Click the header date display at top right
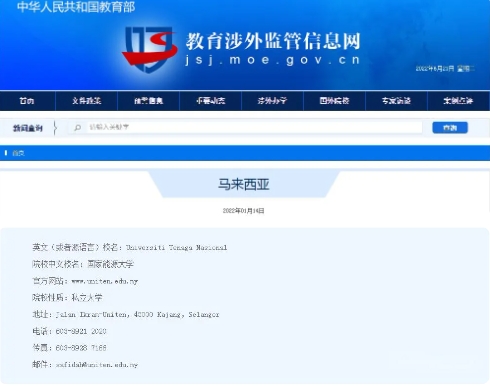The width and height of the screenshot is (490, 387). click(445, 69)
